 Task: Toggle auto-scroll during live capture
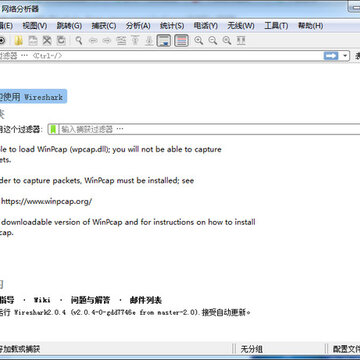(164, 41)
